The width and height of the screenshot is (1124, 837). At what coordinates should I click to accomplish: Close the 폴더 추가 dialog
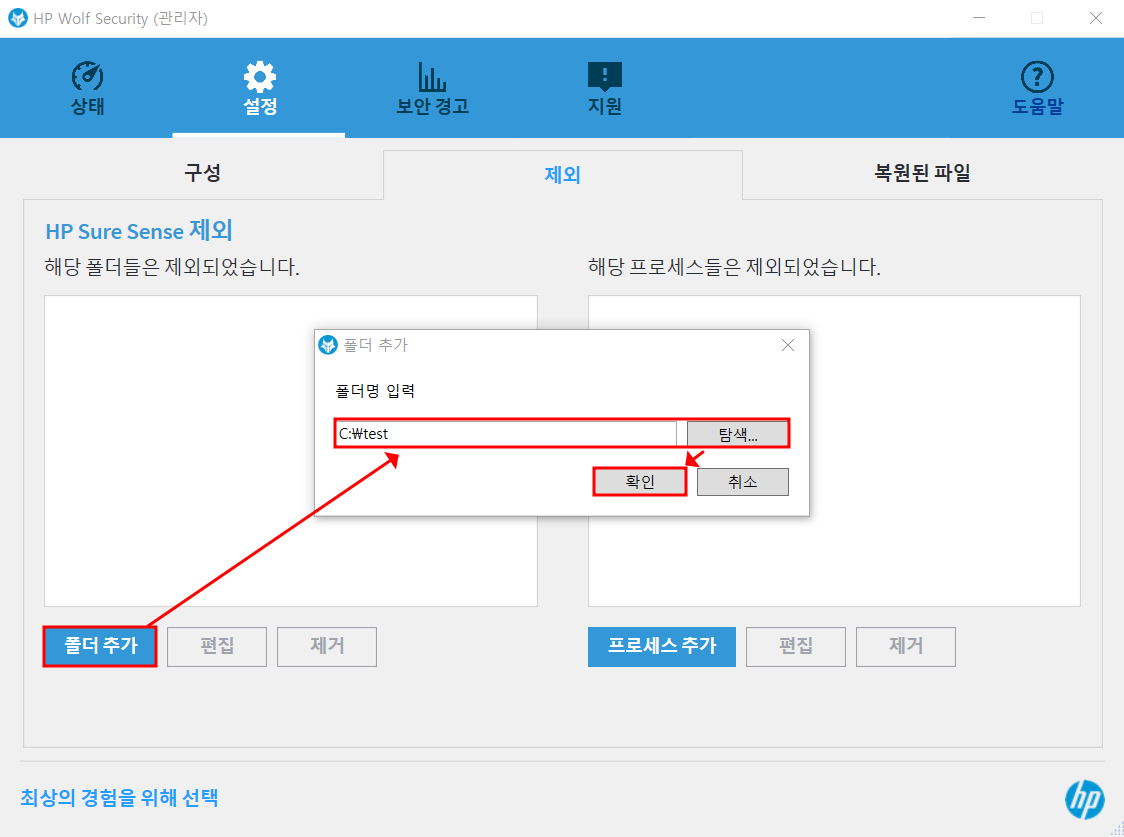[x=788, y=345]
